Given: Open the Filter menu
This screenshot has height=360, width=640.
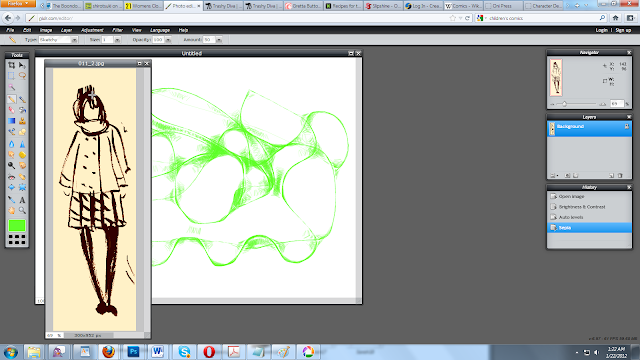Looking at the screenshot, I should click(x=118, y=30).
